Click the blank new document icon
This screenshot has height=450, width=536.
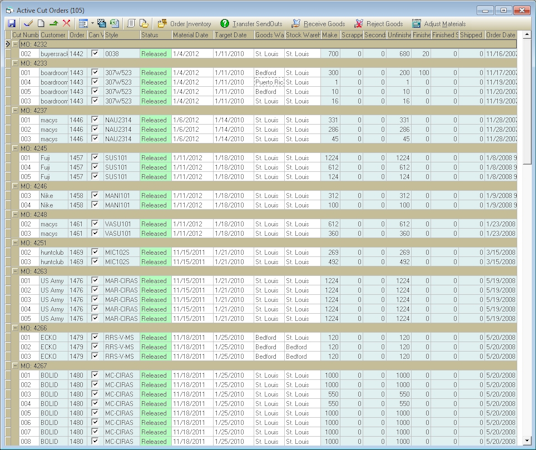pyautogui.click(x=41, y=24)
